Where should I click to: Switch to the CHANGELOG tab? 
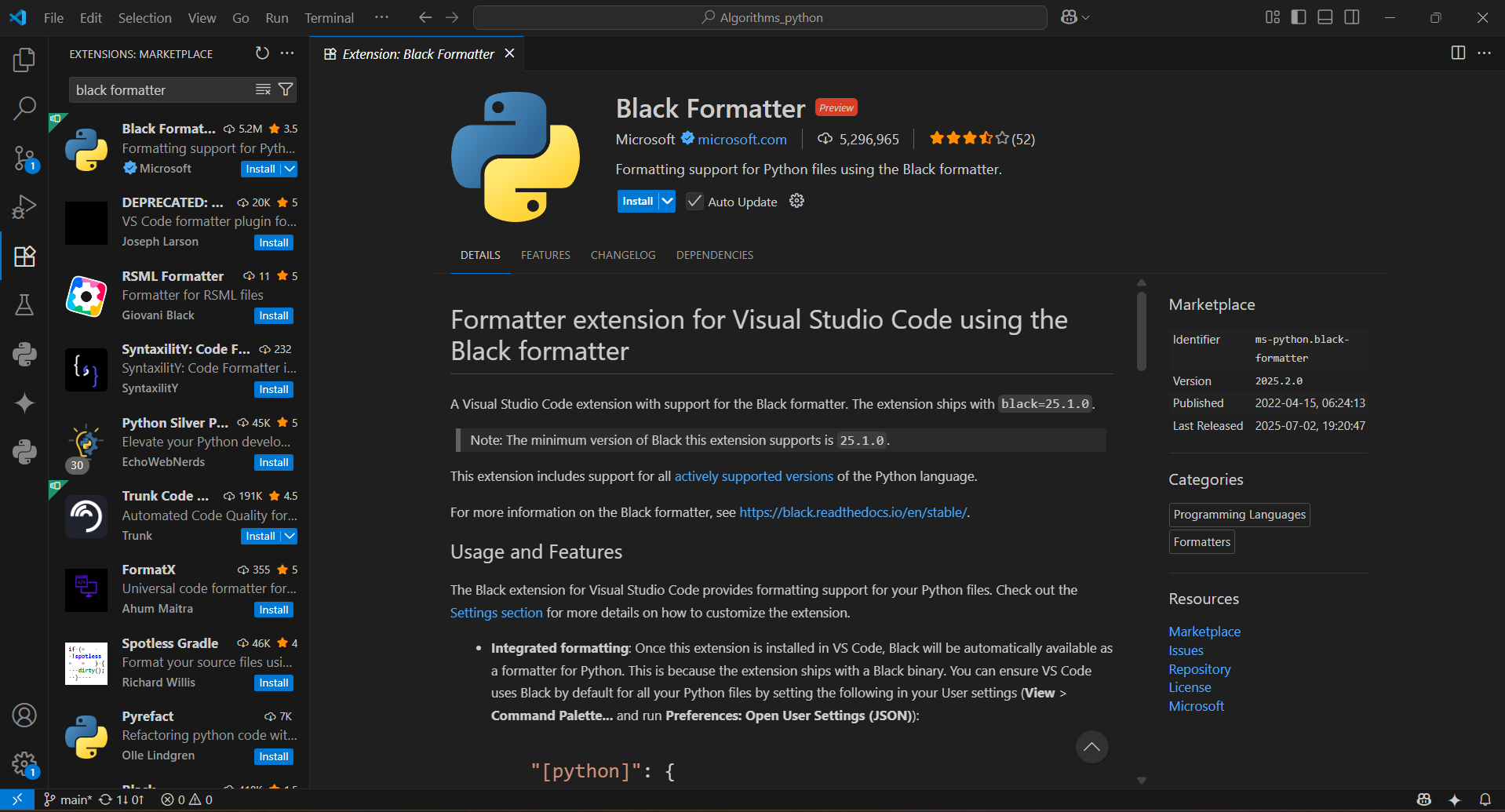[x=623, y=255]
